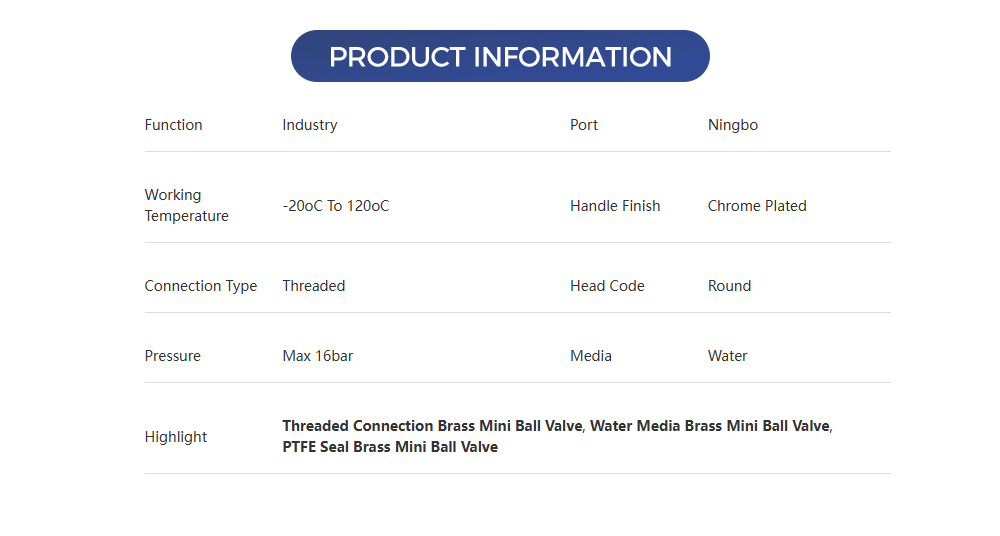
Task: Click the -20oC To 120oC value
Action: coord(336,206)
